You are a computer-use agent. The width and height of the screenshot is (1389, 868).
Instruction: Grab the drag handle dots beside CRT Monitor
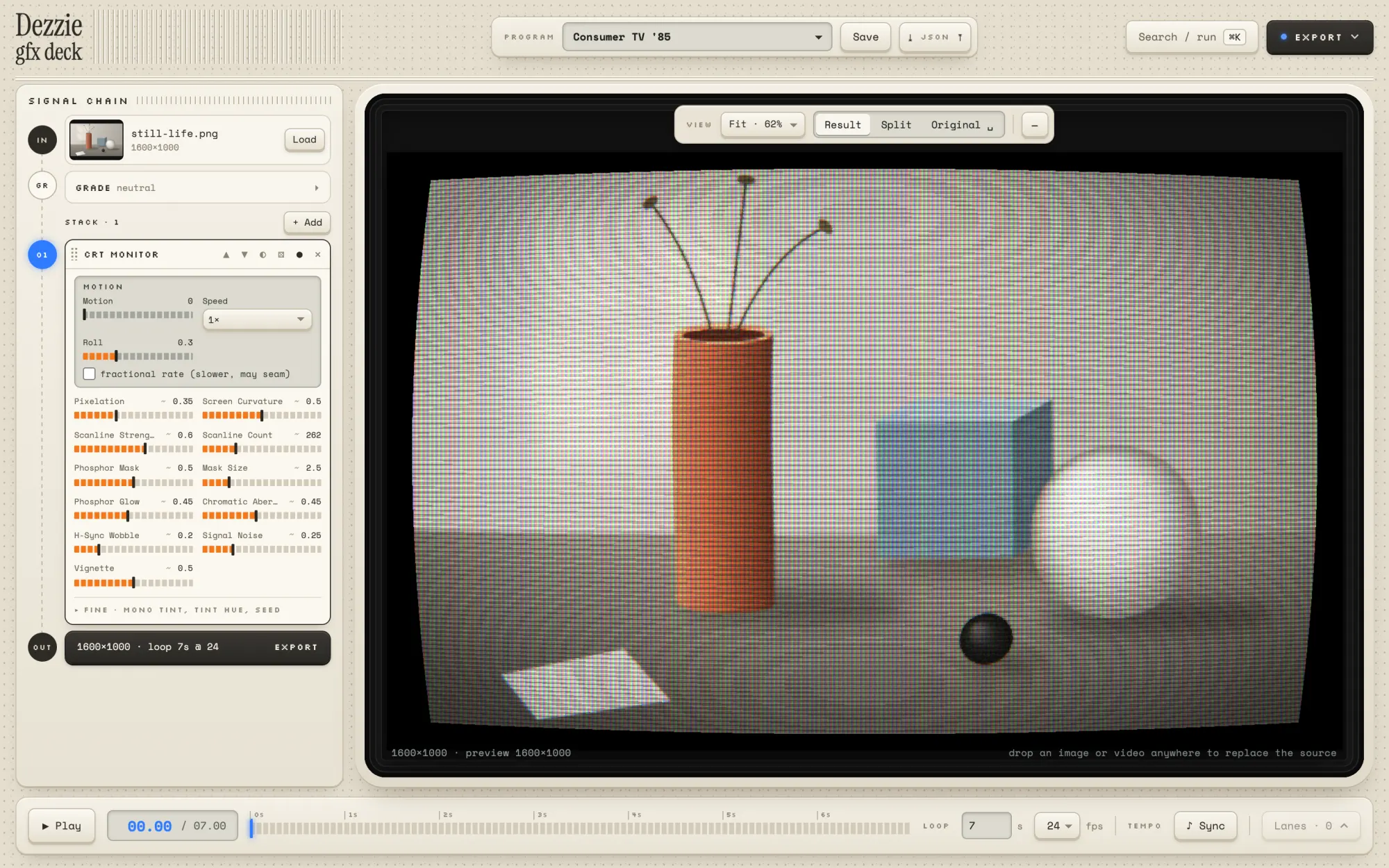tap(74, 255)
